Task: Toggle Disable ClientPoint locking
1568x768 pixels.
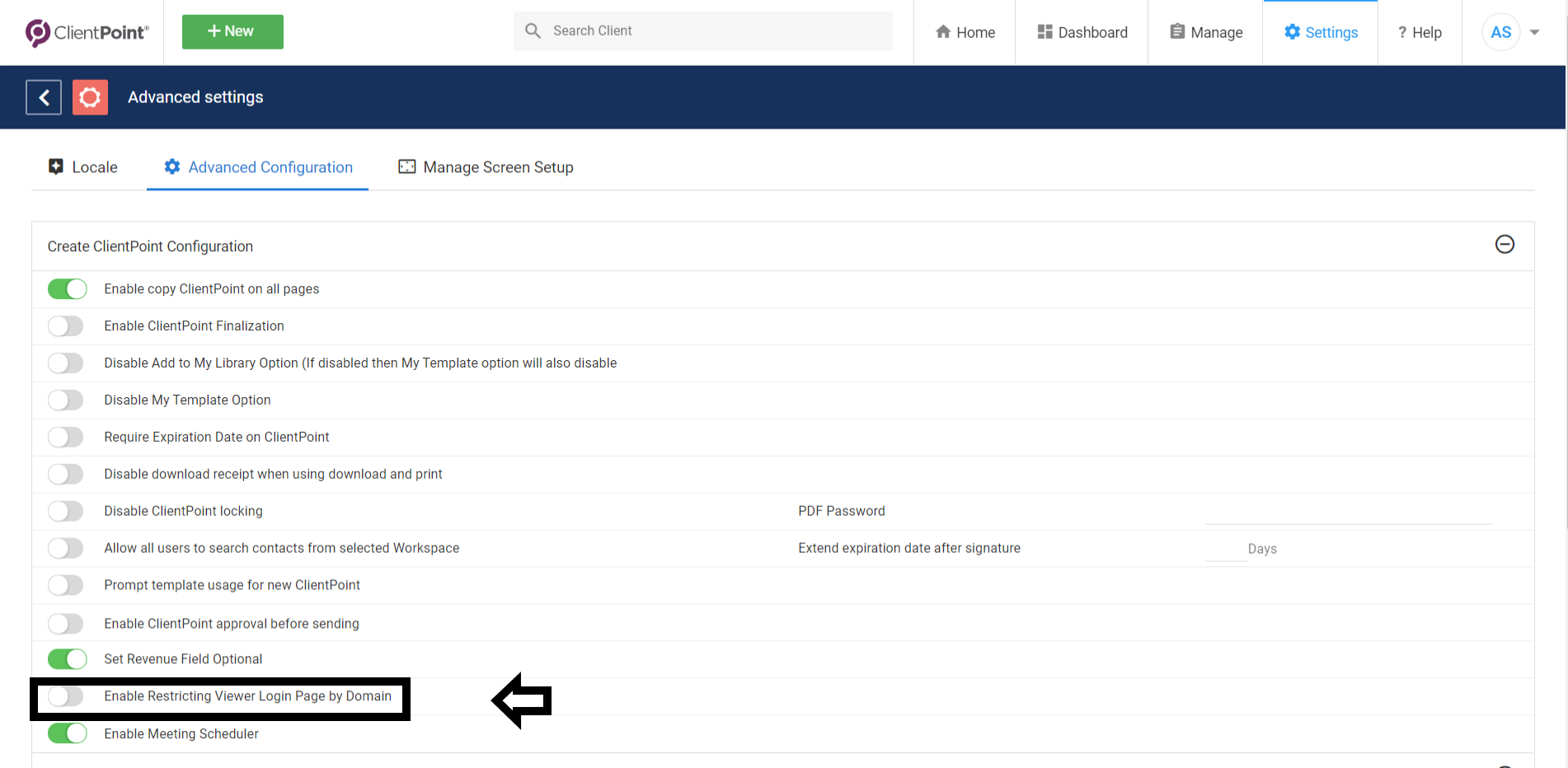Action: (67, 512)
